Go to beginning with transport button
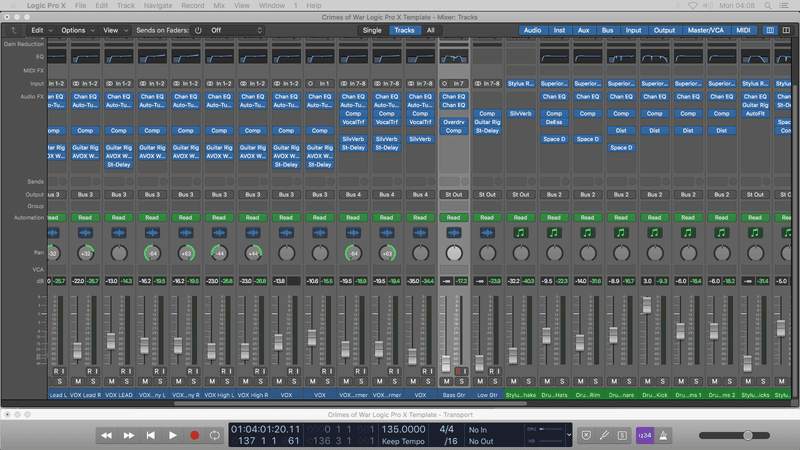The width and height of the screenshot is (800, 450). [151, 435]
